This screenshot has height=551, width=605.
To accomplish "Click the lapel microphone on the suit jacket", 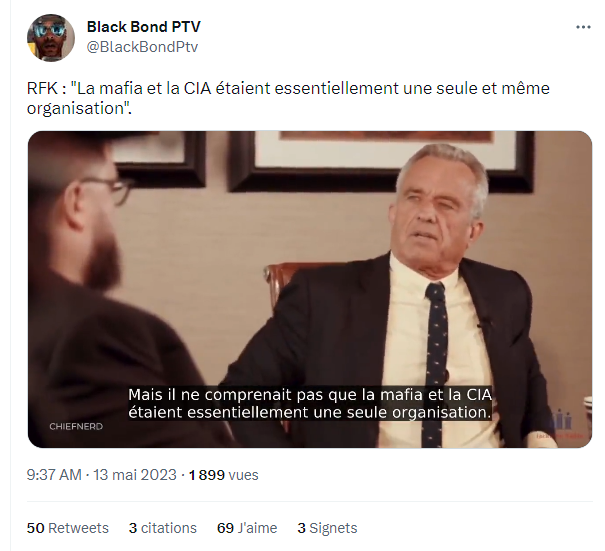I will (485, 322).
